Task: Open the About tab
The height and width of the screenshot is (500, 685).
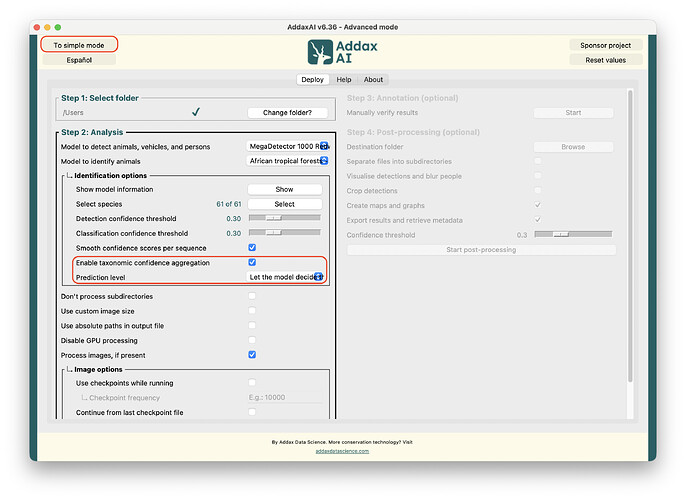Action: 374,79
